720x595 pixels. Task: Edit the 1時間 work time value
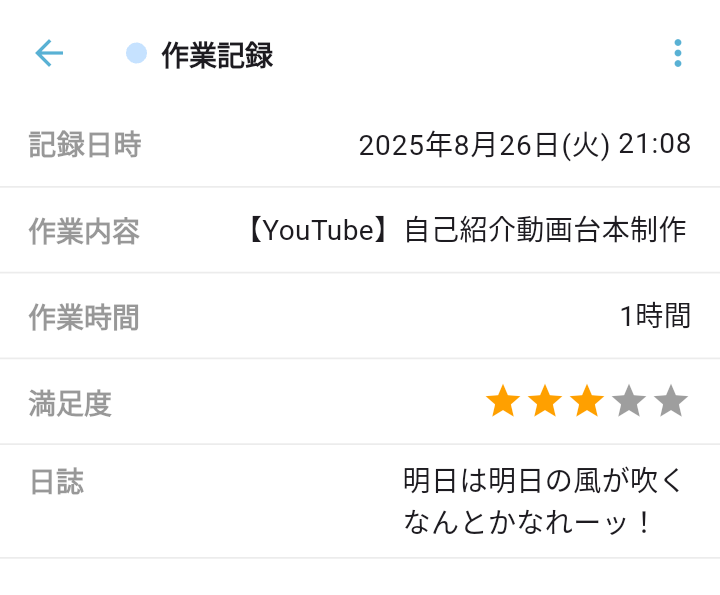coord(655,317)
